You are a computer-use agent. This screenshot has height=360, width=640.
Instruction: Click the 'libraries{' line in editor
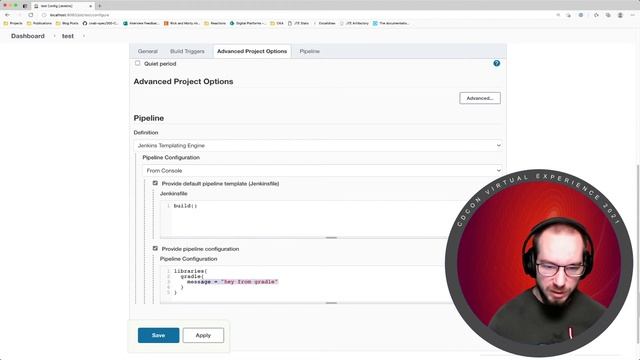tap(190, 271)
